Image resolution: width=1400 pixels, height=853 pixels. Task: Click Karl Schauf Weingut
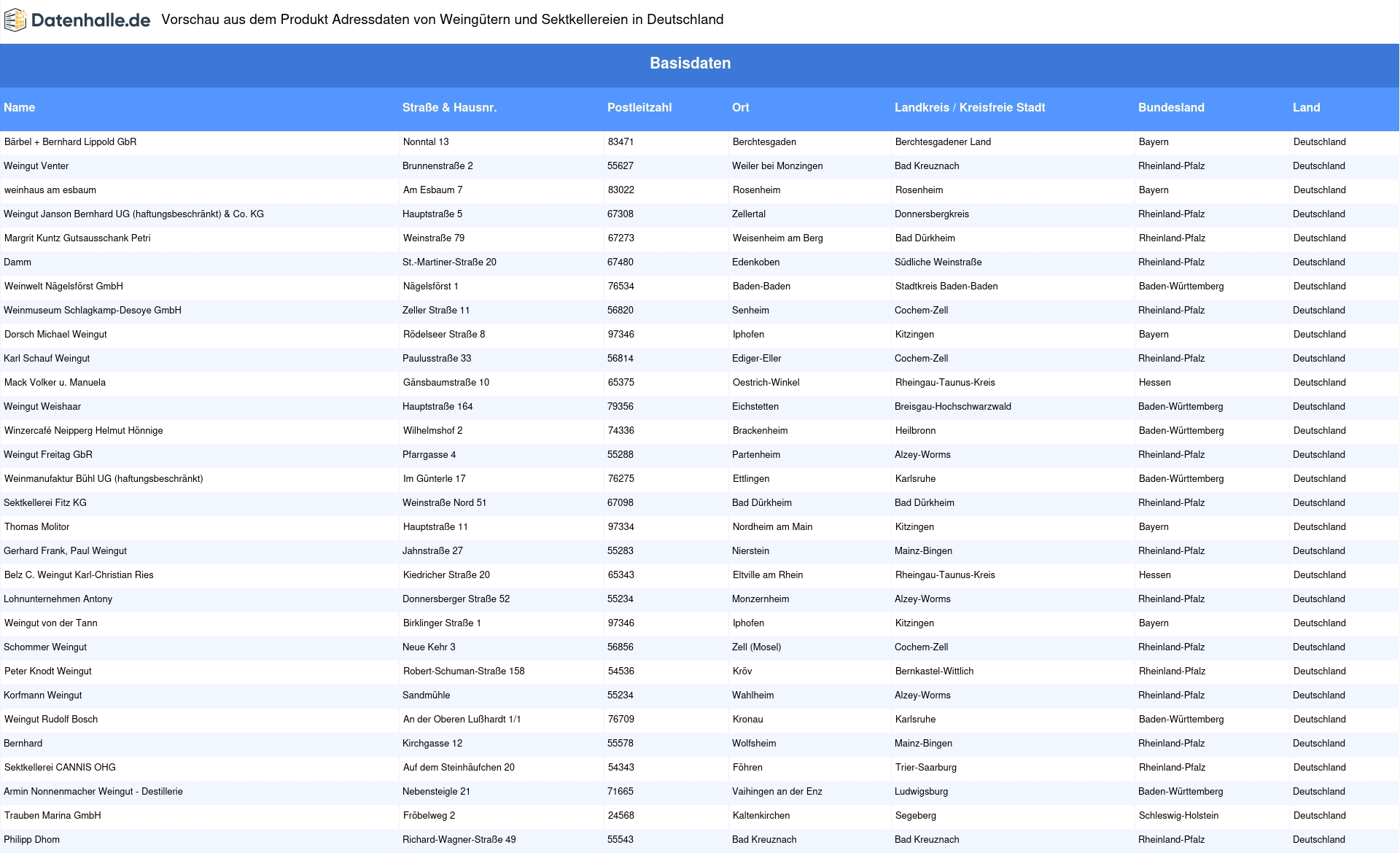47,359
